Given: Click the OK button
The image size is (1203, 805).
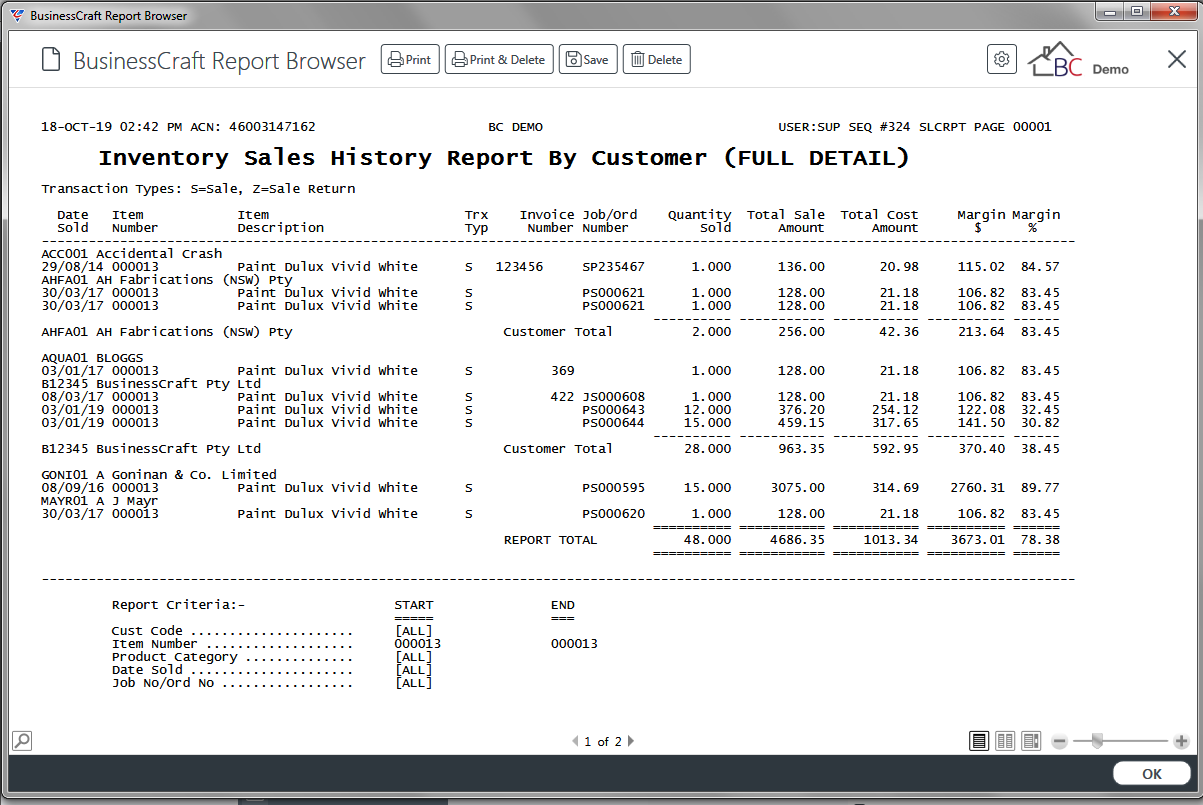Looking at the screenshot, I should (x=1152, y=773).
